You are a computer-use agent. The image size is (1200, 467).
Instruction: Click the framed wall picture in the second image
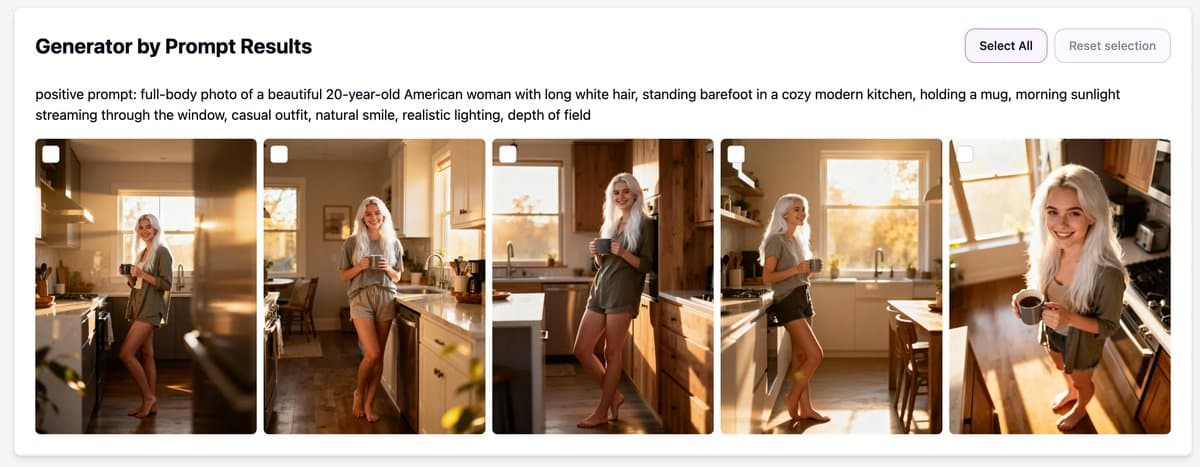click(337, 222)
